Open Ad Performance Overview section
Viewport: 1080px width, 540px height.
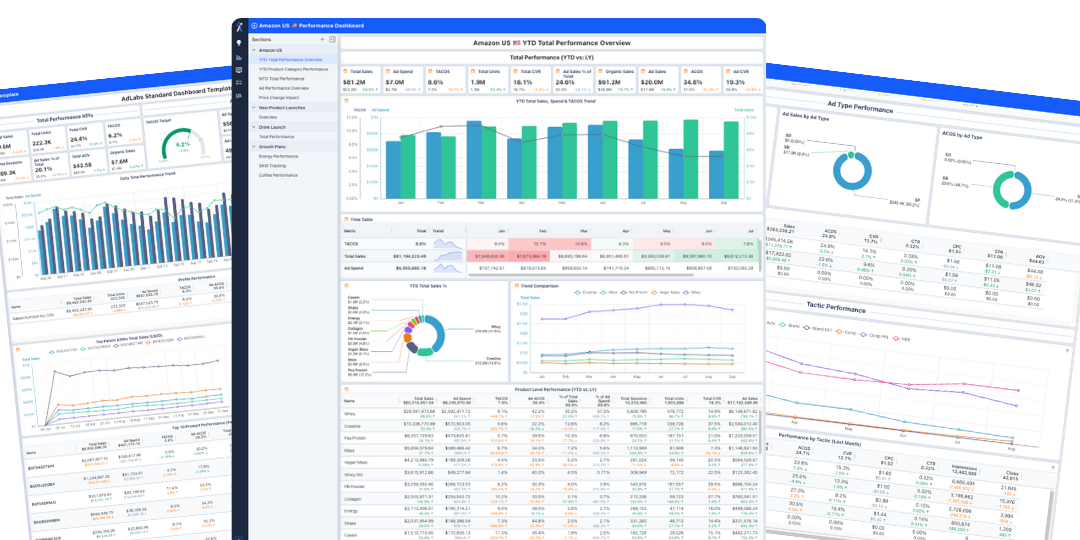[x=294, y=88]
